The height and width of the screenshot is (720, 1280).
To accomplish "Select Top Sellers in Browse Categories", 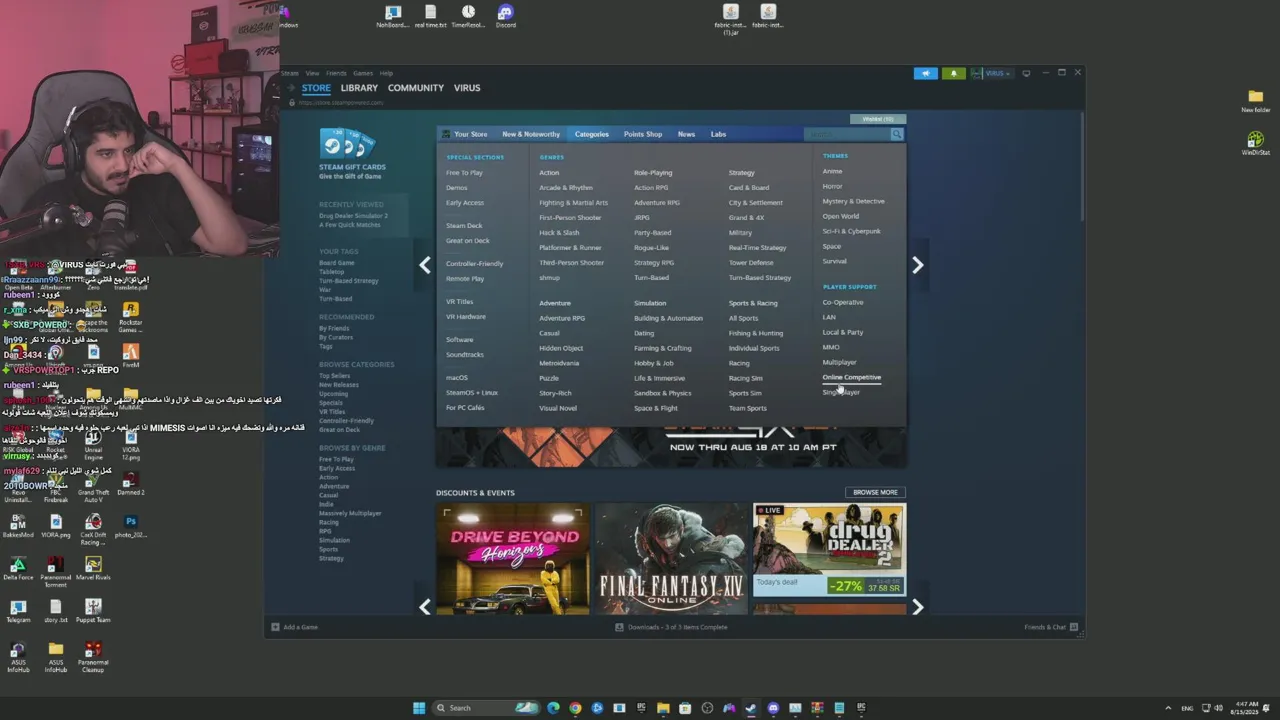I will 334,376.
